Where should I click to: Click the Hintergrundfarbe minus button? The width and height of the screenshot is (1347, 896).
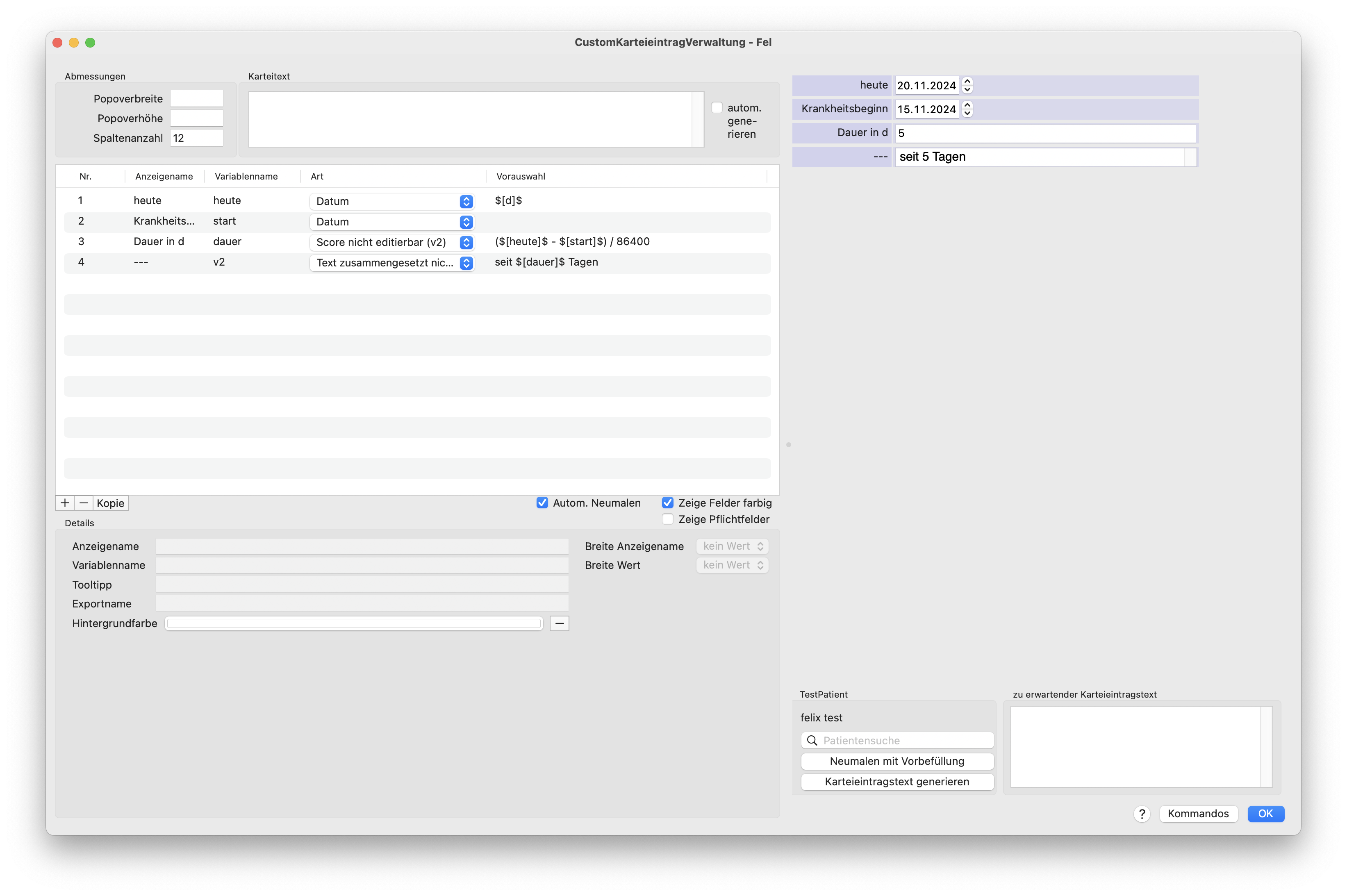[559, 623]
